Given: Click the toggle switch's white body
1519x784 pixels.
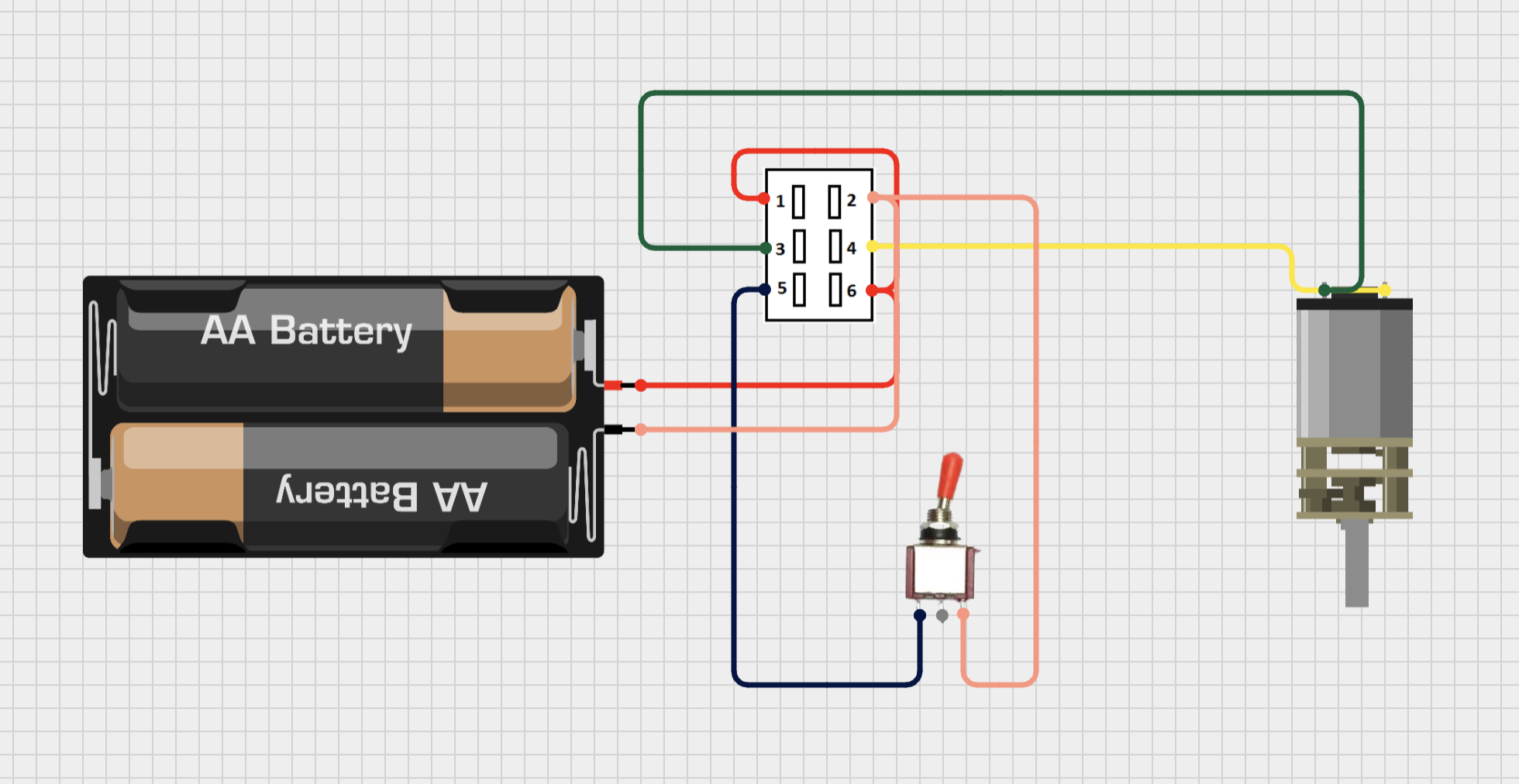Looking at the screenshot, I should [x=940, y=572].
